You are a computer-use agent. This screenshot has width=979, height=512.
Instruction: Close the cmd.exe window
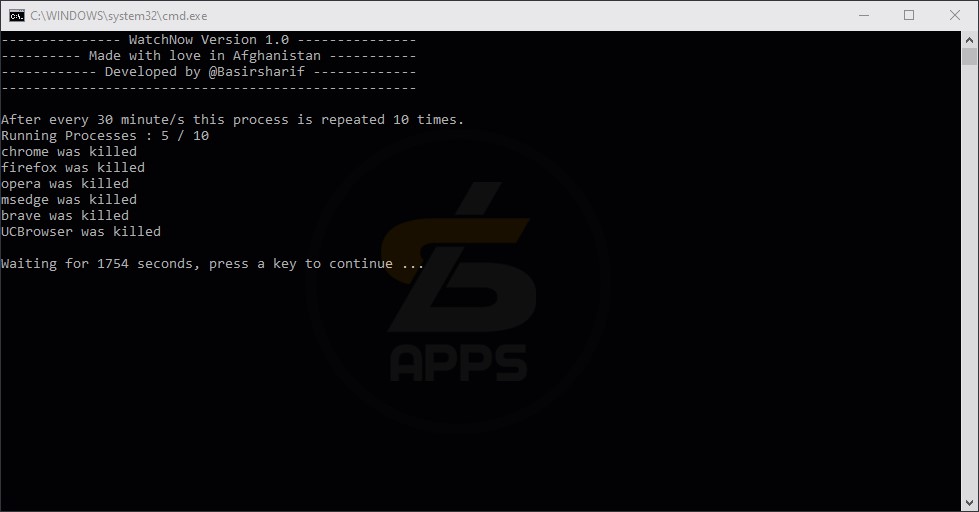tap(955, 16)
